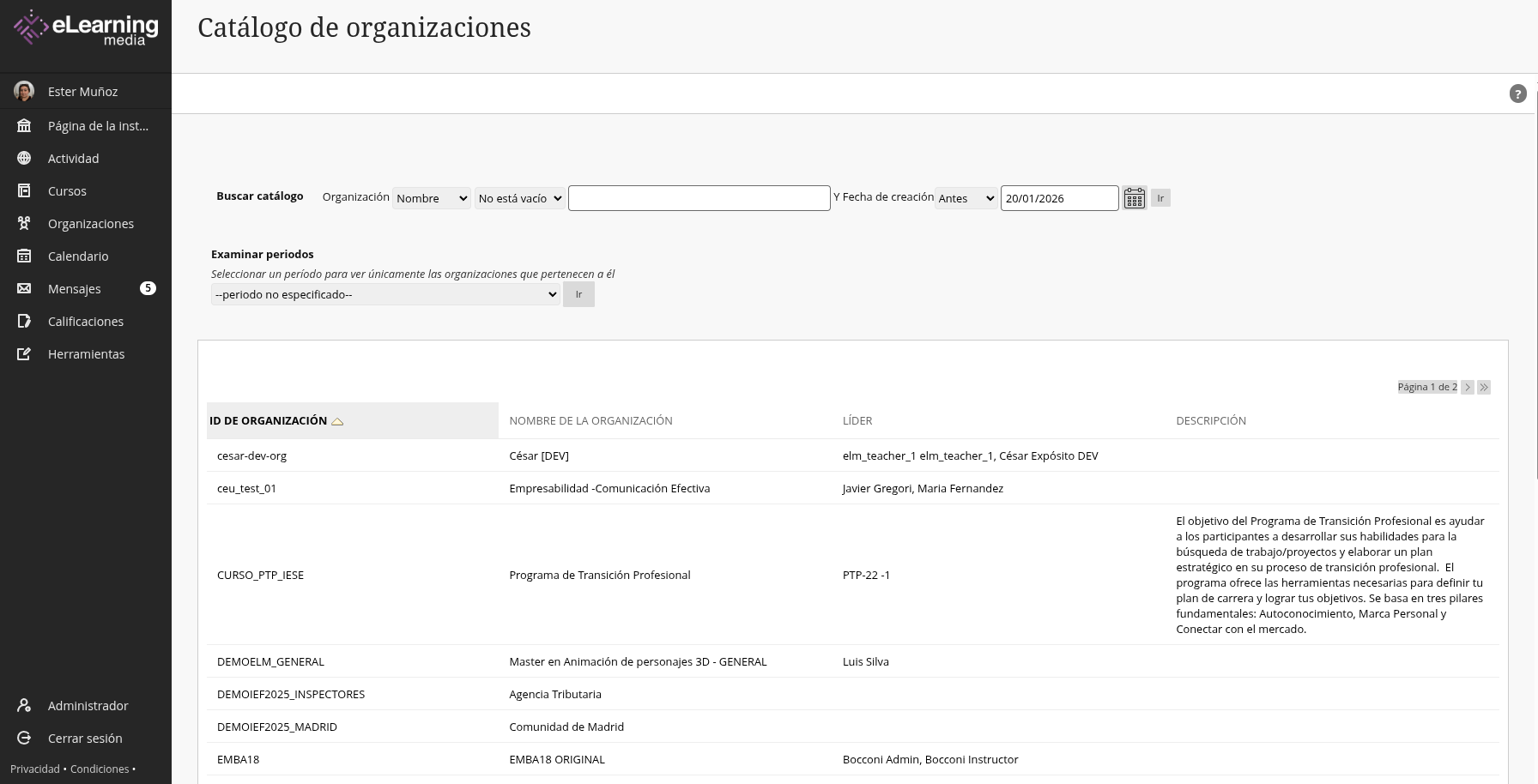Click 'Bocconi Admin, Bocconi Instructor' leader cell
Screen dimensions: 1538x784
pyautogui.click(x=930, y=759)
